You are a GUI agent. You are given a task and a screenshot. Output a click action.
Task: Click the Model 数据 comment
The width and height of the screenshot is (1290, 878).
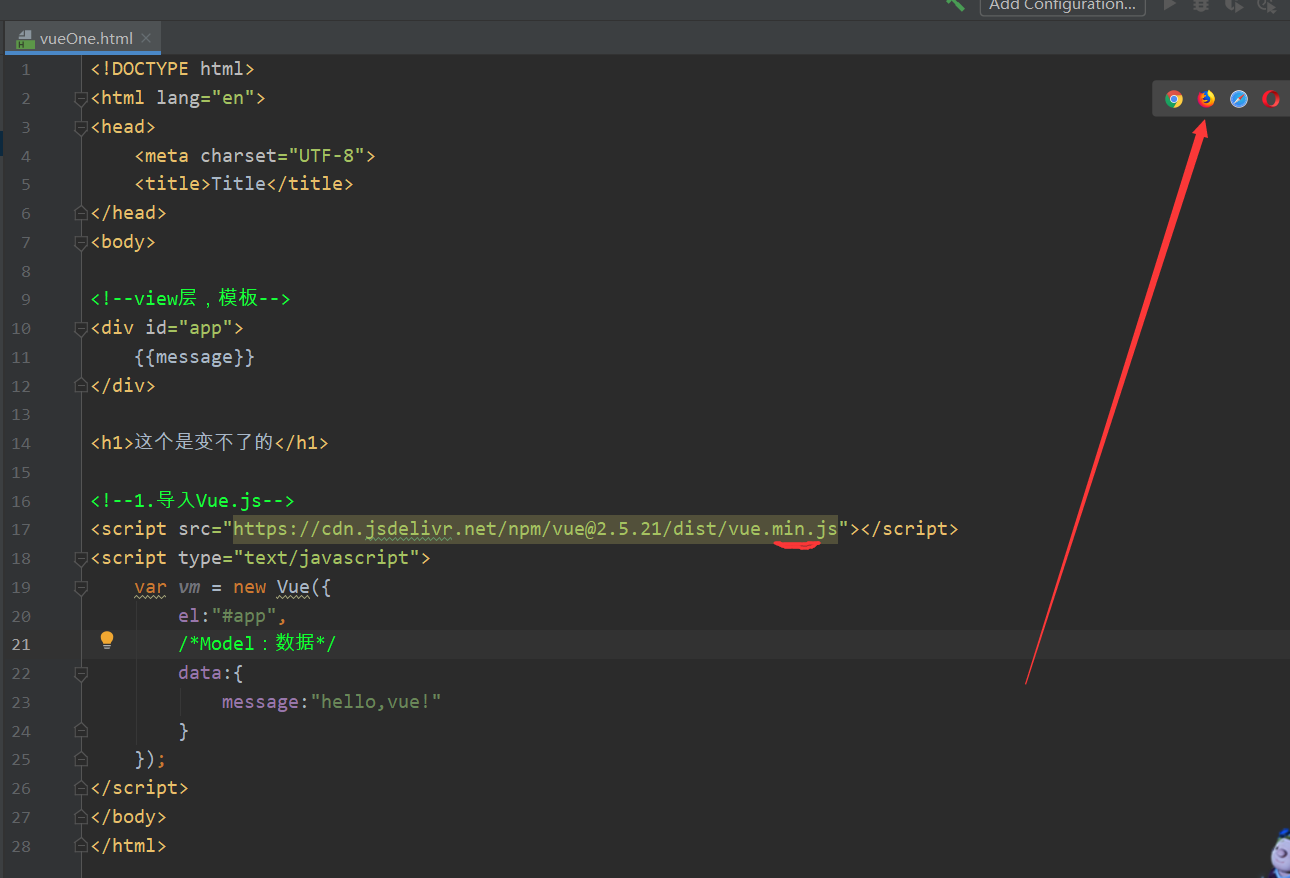[257, 643]
